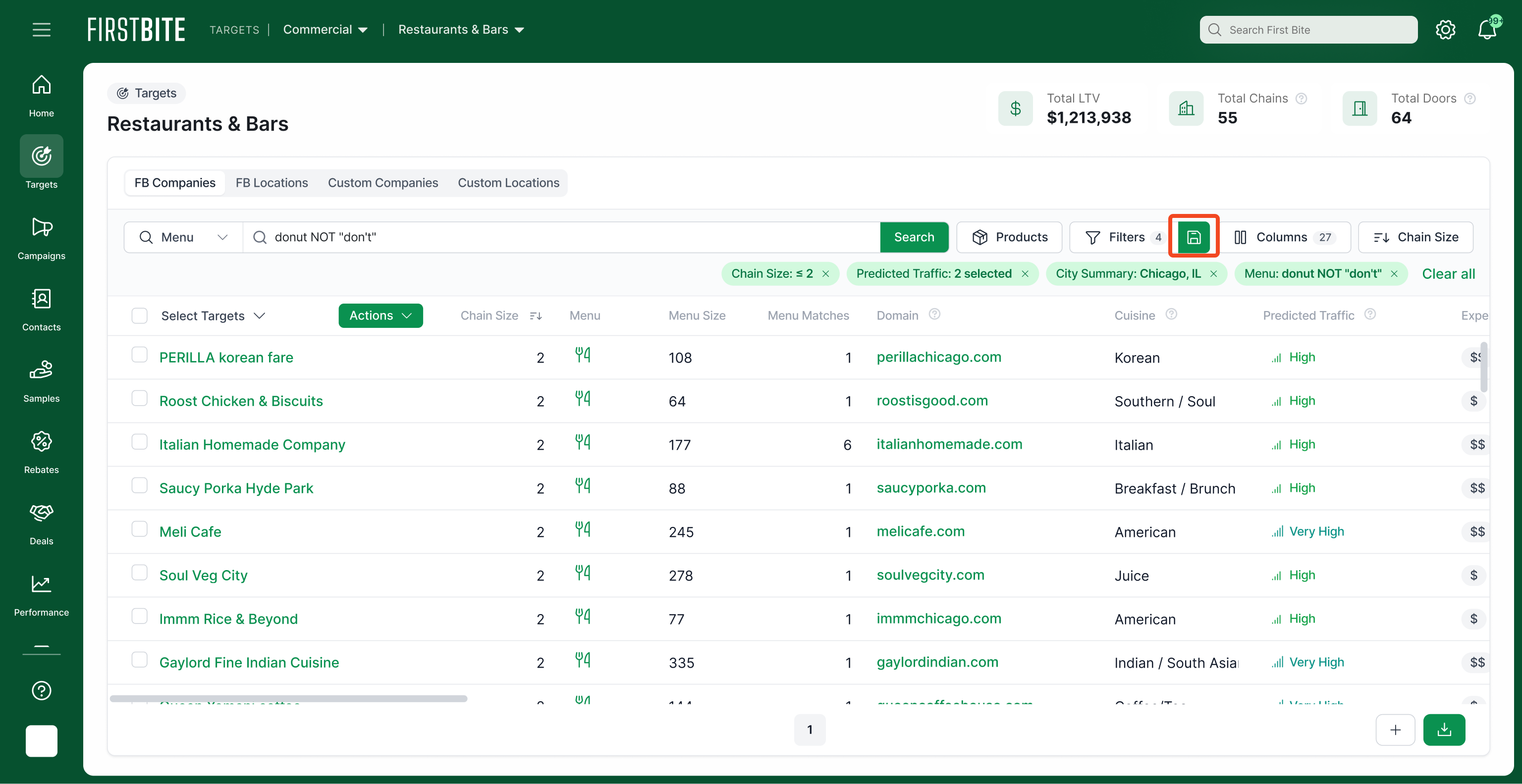The width and height of the screenshot is (1522, 784).
Task: Click the Domain column help icon
Action: coord(934,314)
